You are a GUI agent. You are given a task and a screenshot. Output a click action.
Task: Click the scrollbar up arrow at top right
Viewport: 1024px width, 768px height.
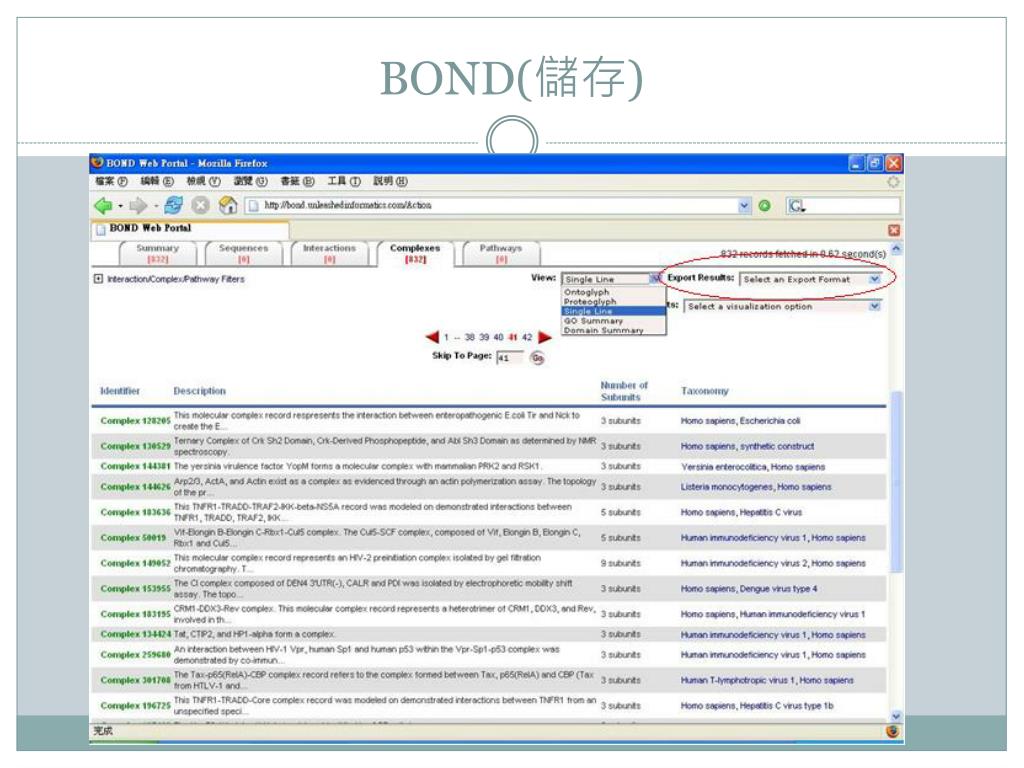click(896, 249)
